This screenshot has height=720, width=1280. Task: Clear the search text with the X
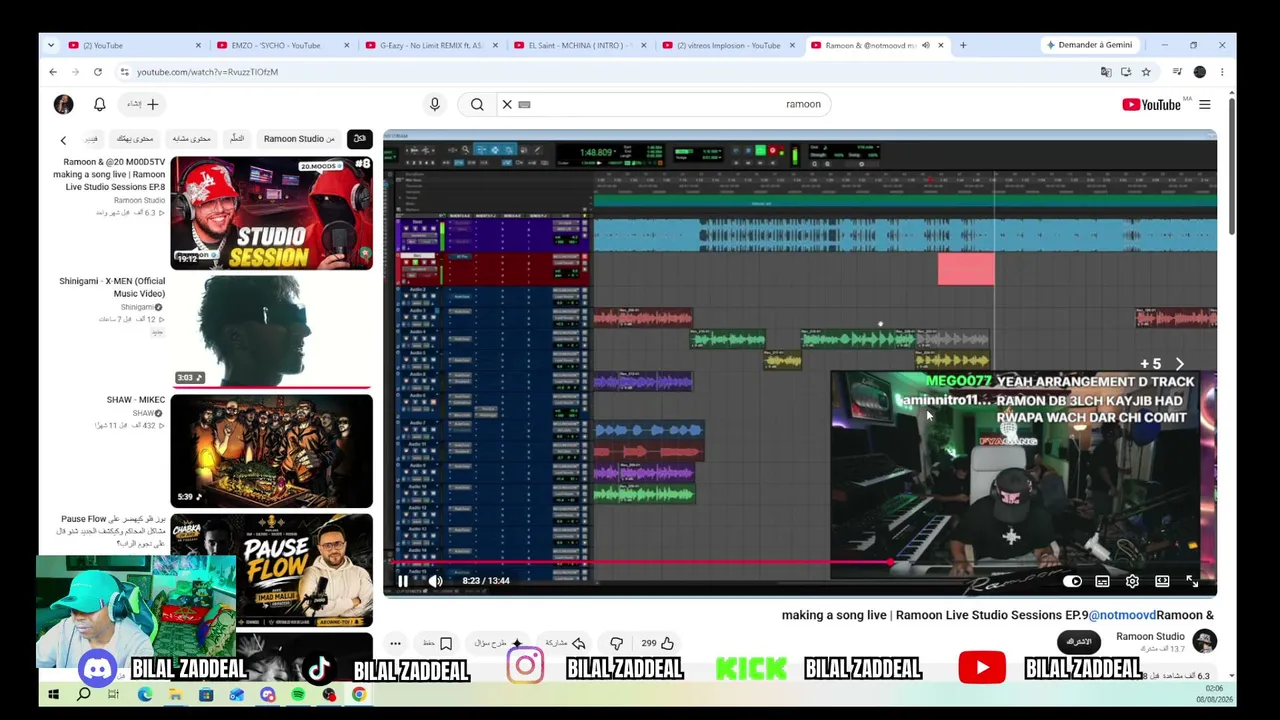pyautogui.click(x=507, y=104)
